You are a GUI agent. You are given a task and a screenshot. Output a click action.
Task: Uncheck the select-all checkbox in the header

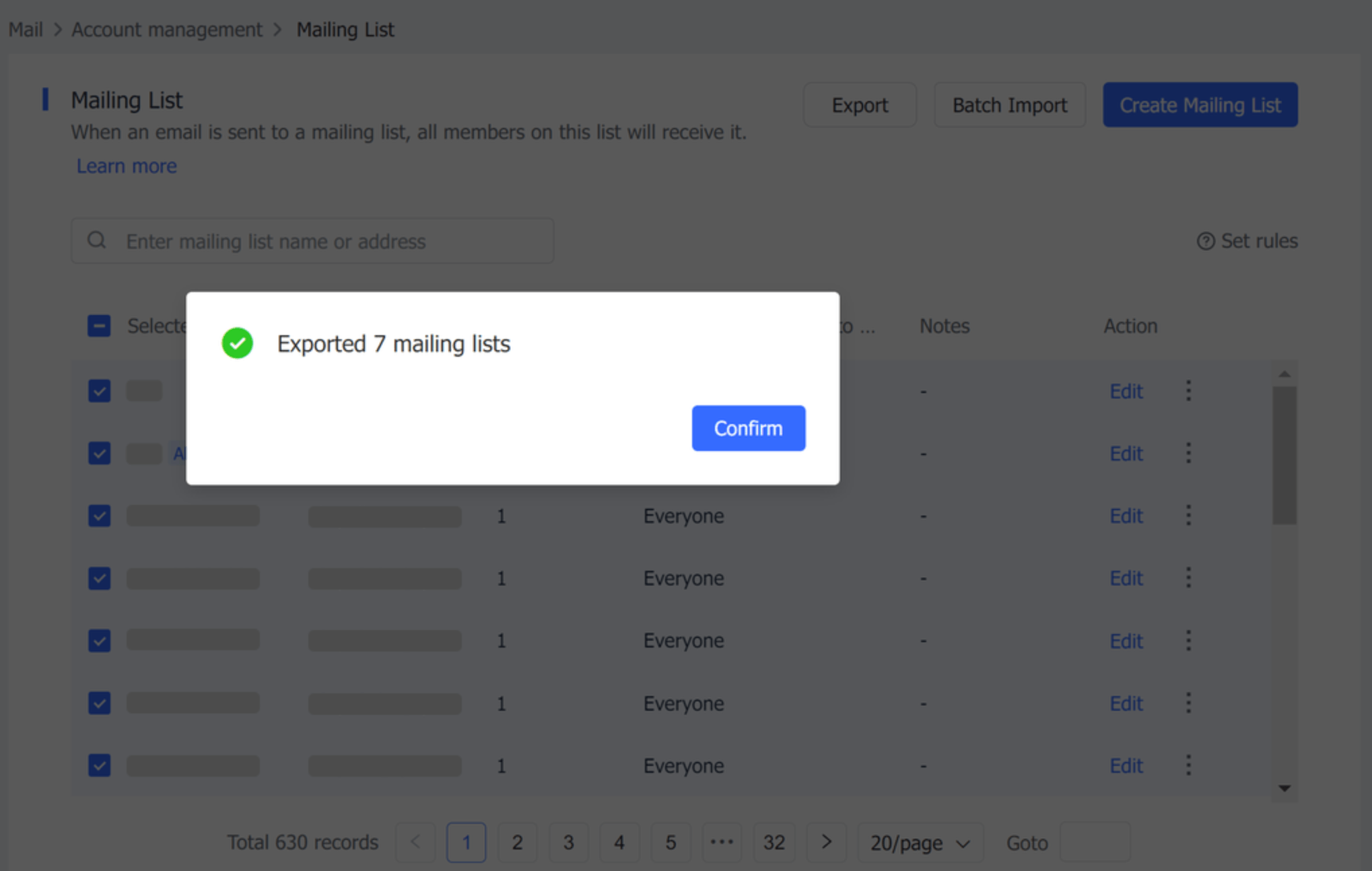click(x=98, y=326)
